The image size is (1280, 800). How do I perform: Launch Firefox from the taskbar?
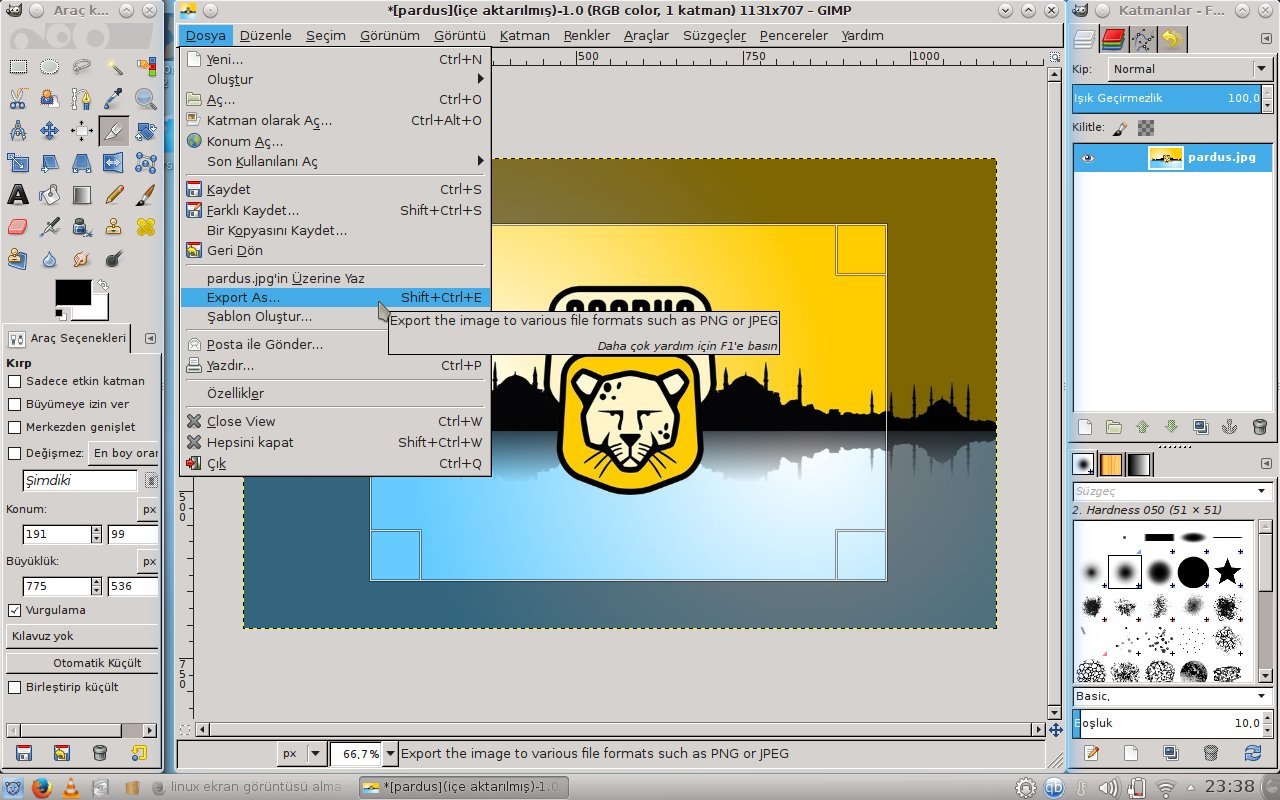(41, 787)
